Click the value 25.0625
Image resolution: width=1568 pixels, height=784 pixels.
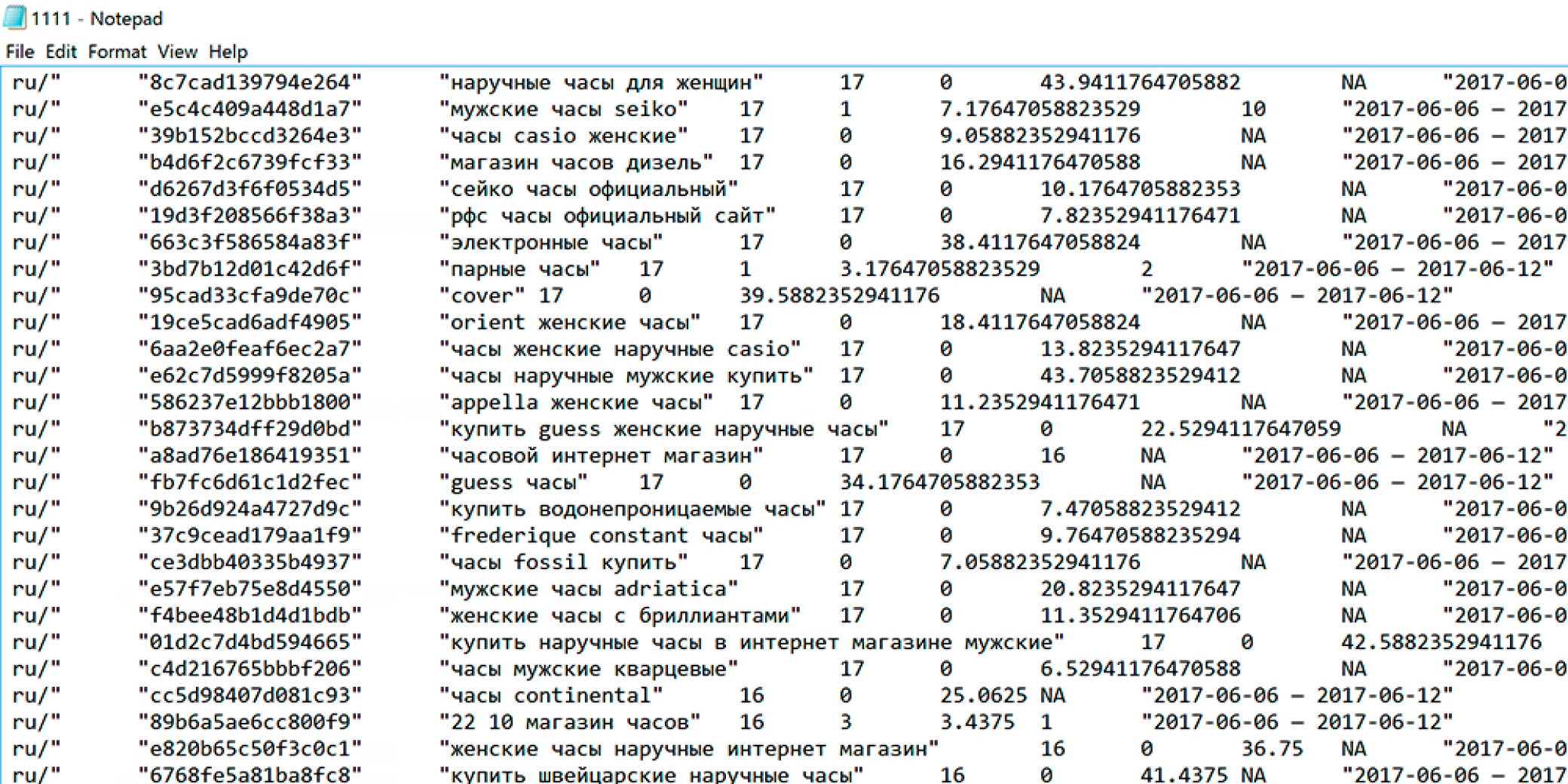point(984,695)
